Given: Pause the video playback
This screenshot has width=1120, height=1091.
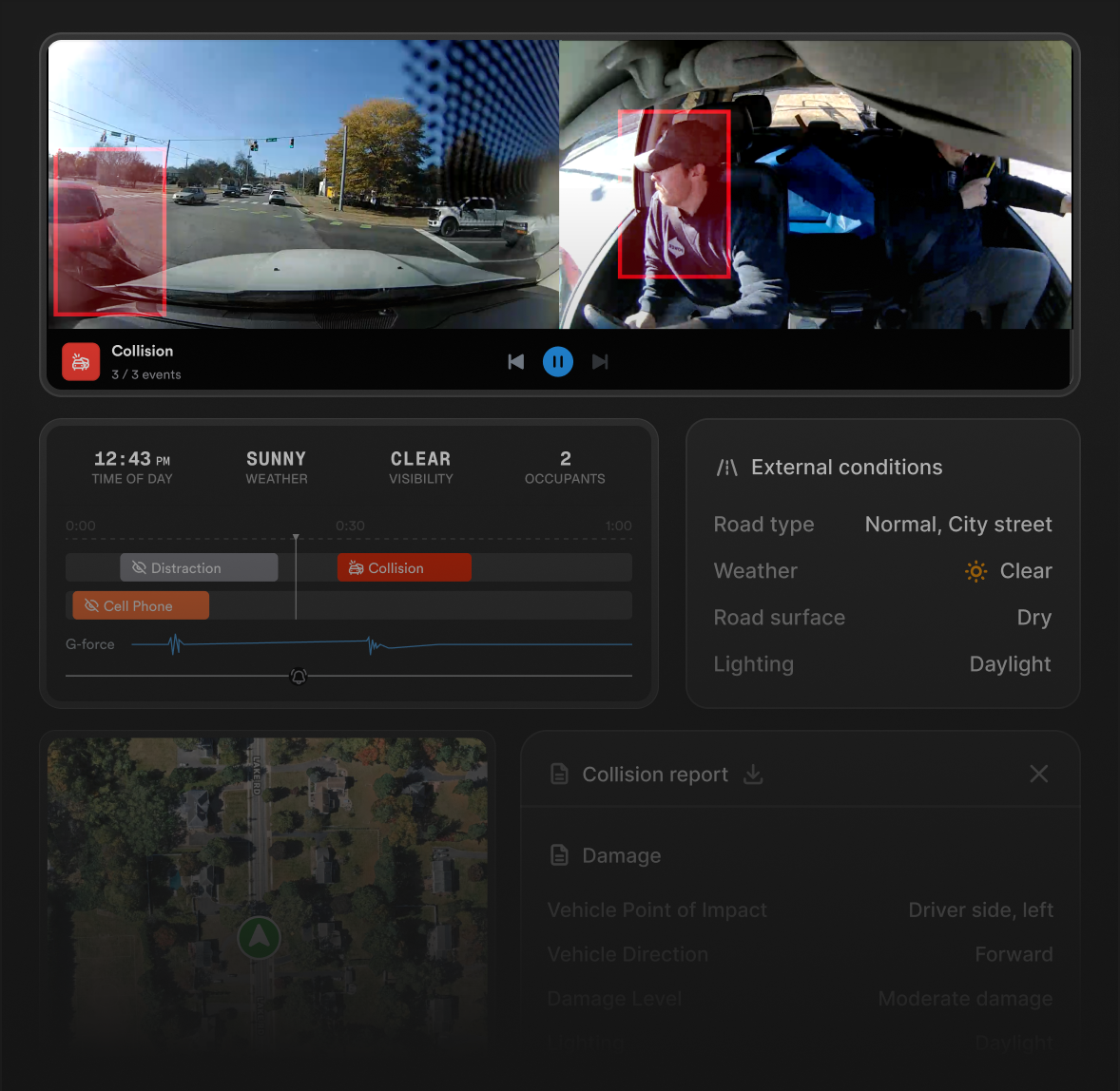Looking at the screenshot, I should click(x=558, y=362).
